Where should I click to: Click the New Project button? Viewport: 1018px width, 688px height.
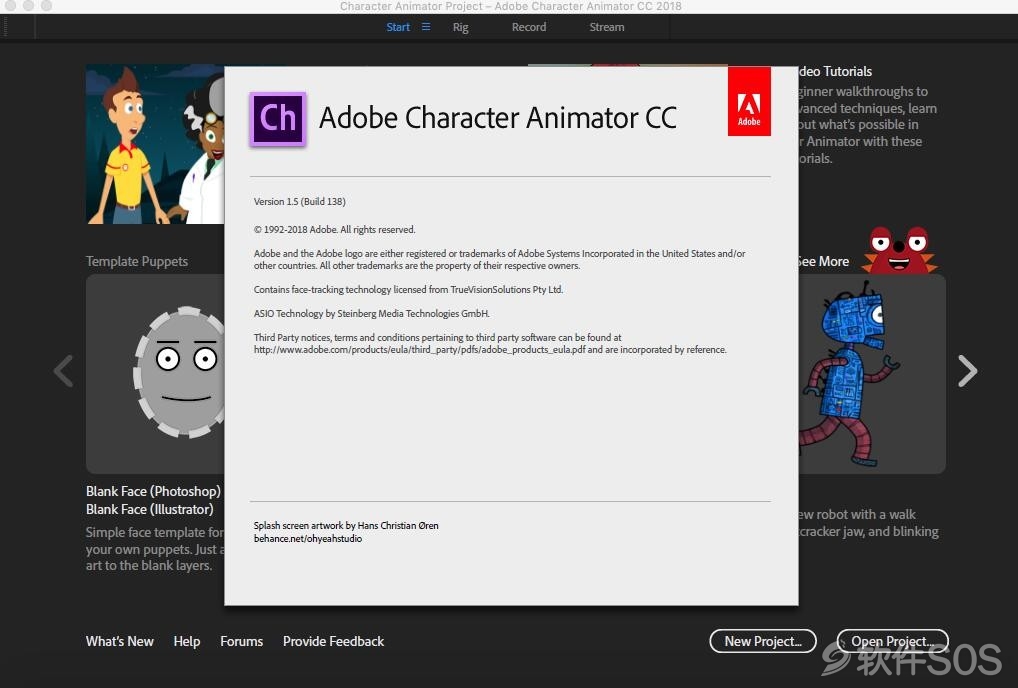point(763,641)
